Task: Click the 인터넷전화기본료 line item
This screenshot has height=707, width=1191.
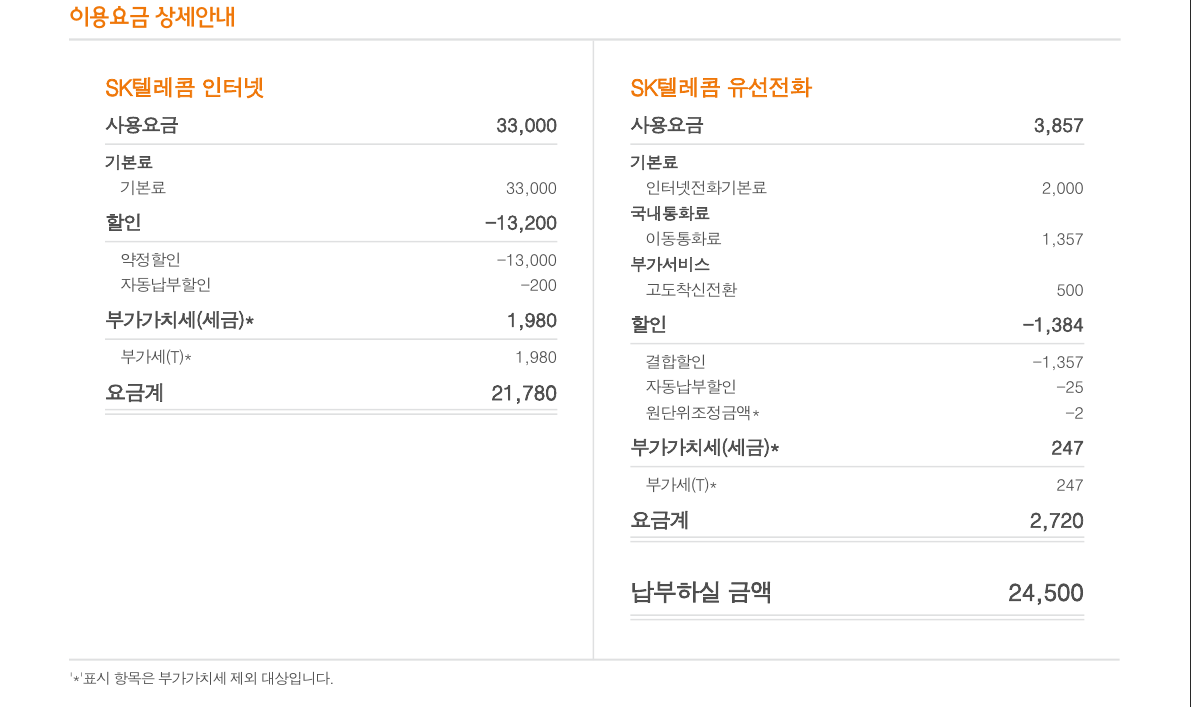Action: coord(706,188)
